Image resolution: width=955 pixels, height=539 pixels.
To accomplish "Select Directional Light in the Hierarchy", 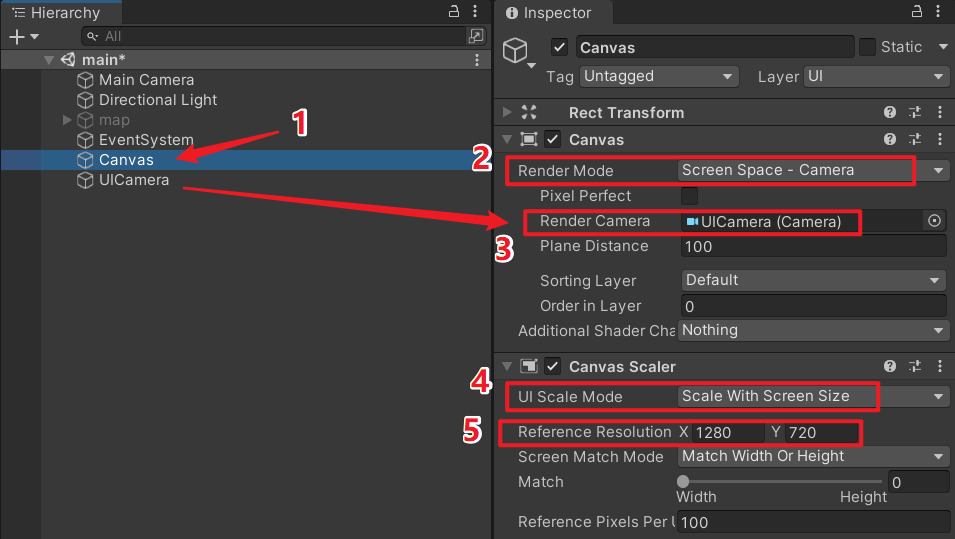I will (158, 100).
